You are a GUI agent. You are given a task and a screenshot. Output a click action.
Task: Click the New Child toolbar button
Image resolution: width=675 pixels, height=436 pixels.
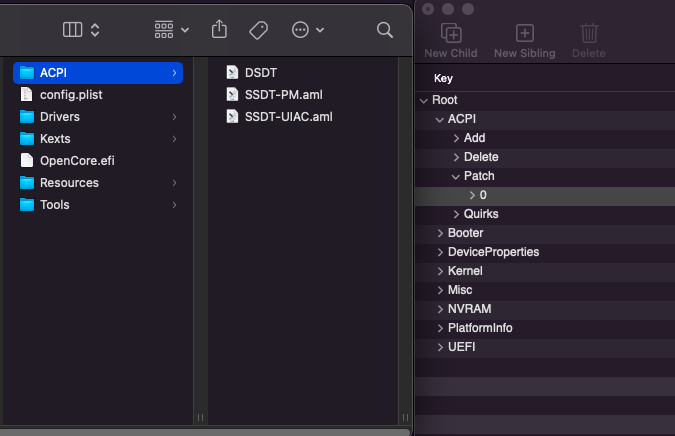coord(451,40)
